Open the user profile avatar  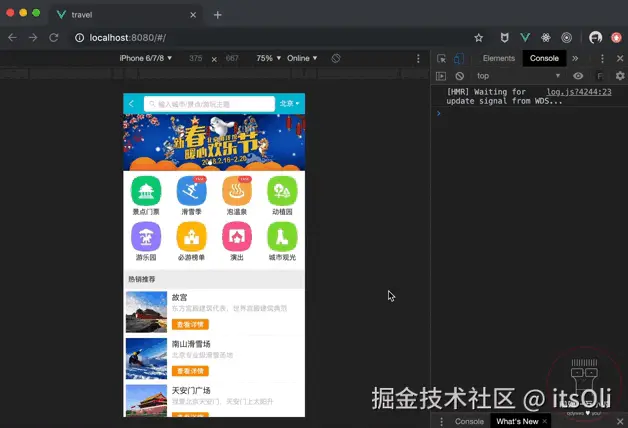click(x=596, y=38)
